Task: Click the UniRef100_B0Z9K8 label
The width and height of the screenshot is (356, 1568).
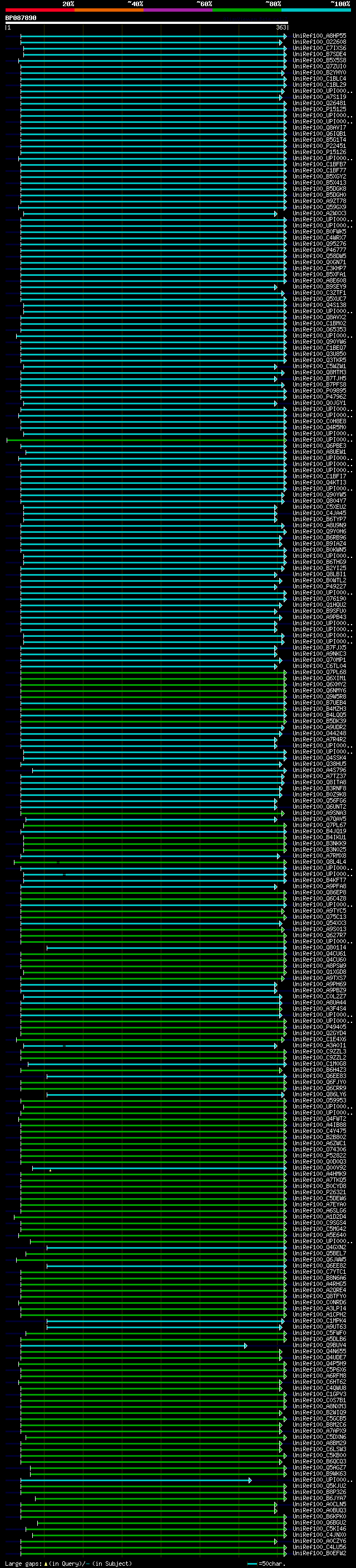Action: (319, 794)
